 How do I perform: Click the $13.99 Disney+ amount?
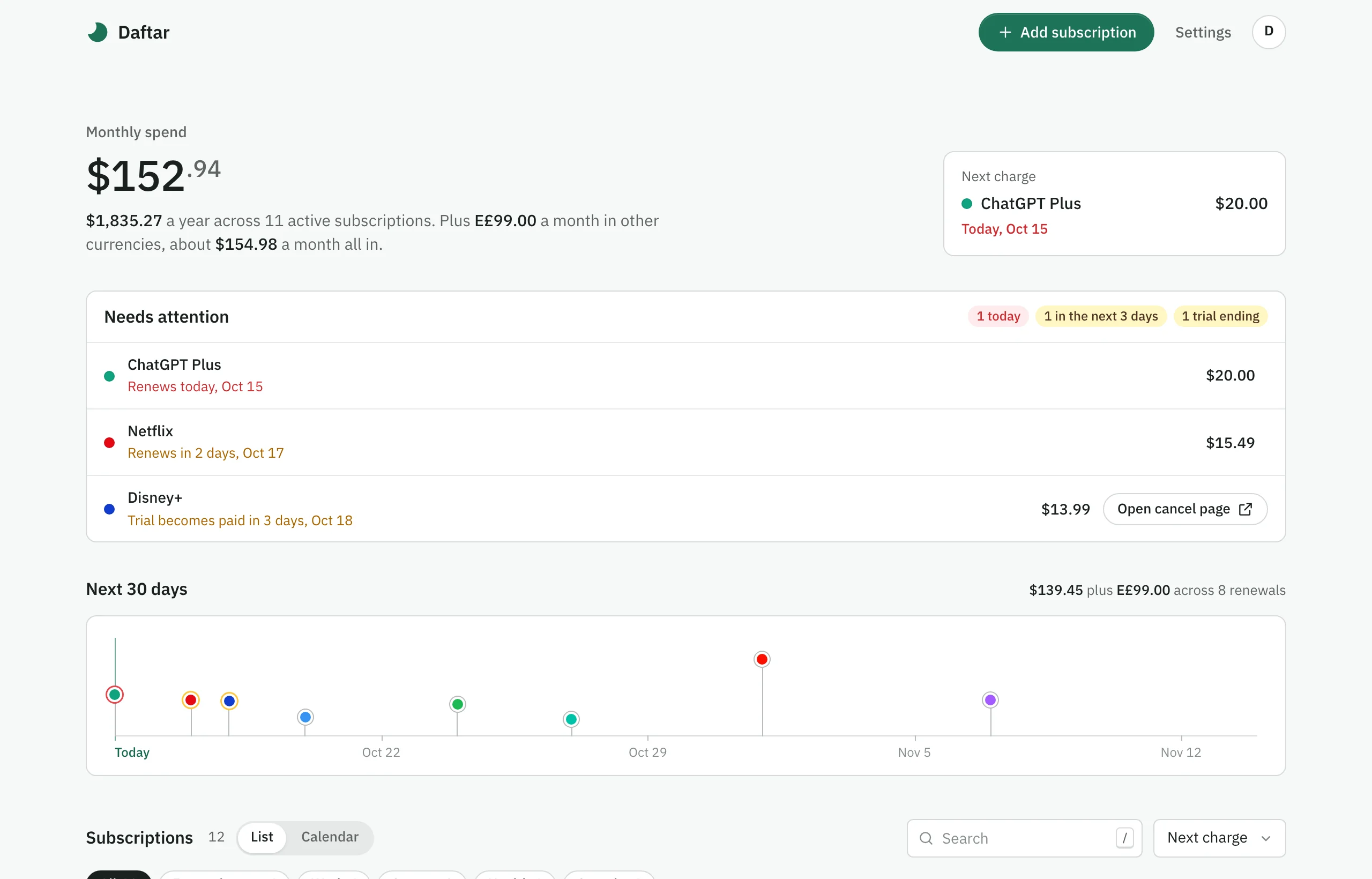pos(1065,509)
